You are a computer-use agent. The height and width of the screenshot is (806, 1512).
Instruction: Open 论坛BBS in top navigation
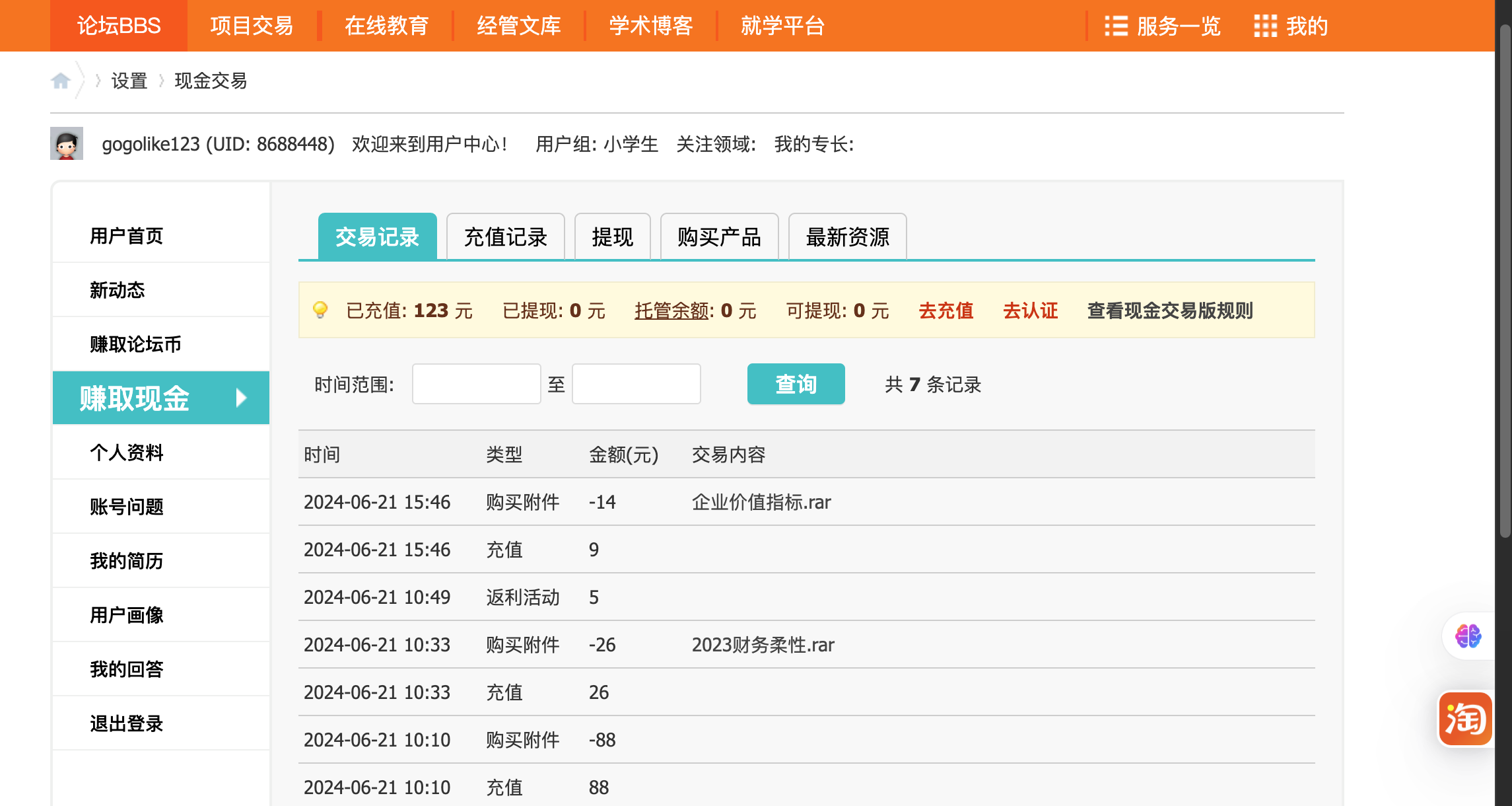(x=119, y=26)
